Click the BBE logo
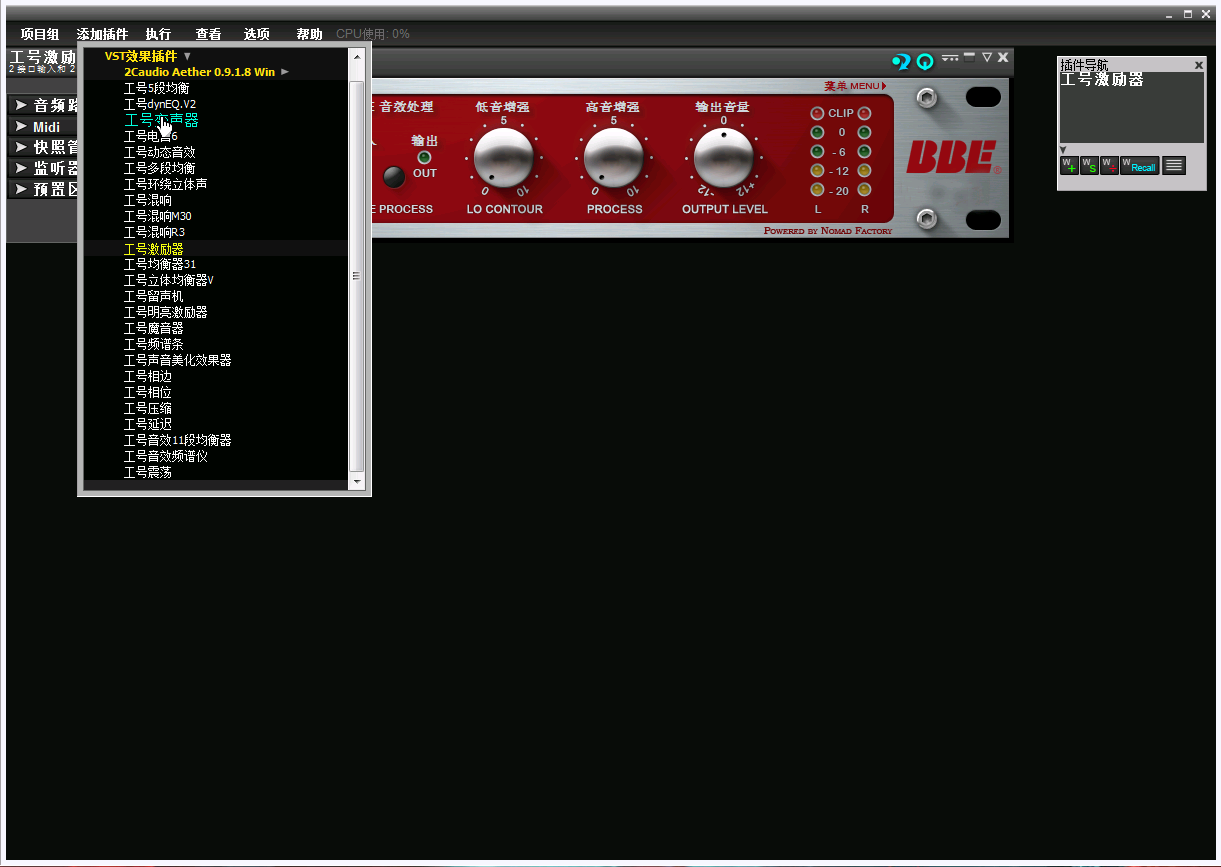Viewport: 1221px width, 867px height. [x=951, y=157]
